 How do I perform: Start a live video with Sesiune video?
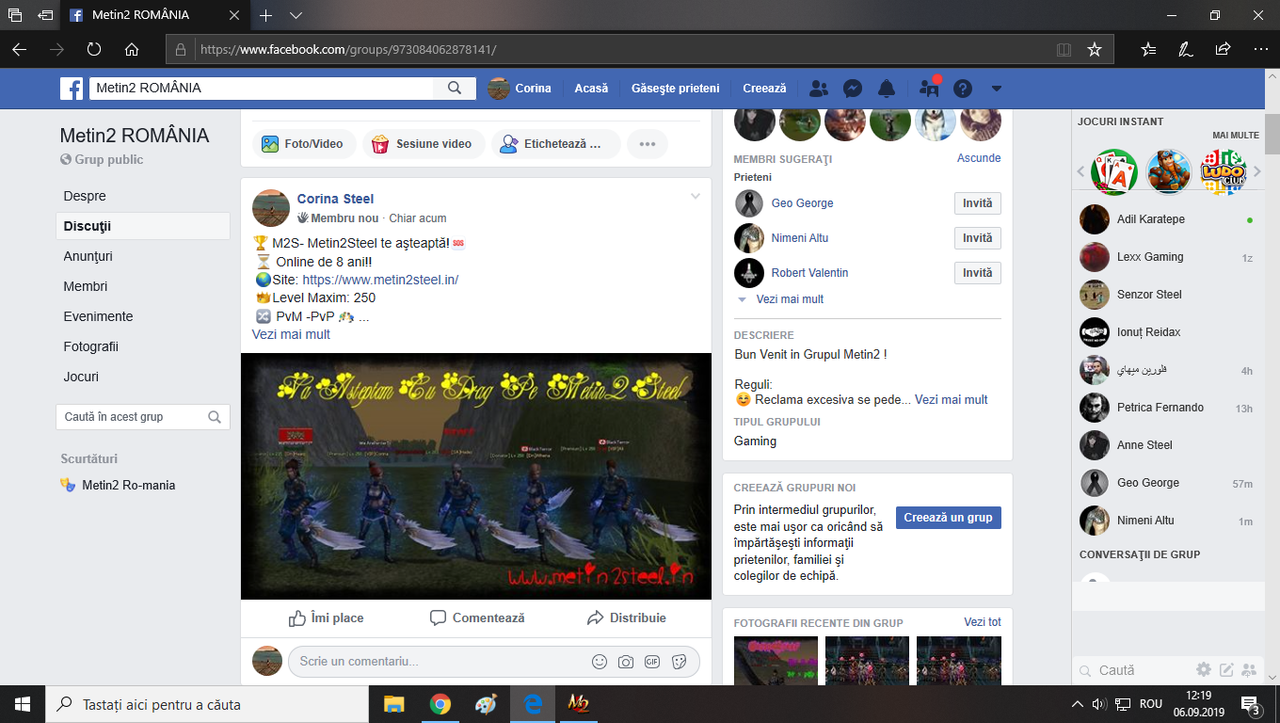point(423,144)
